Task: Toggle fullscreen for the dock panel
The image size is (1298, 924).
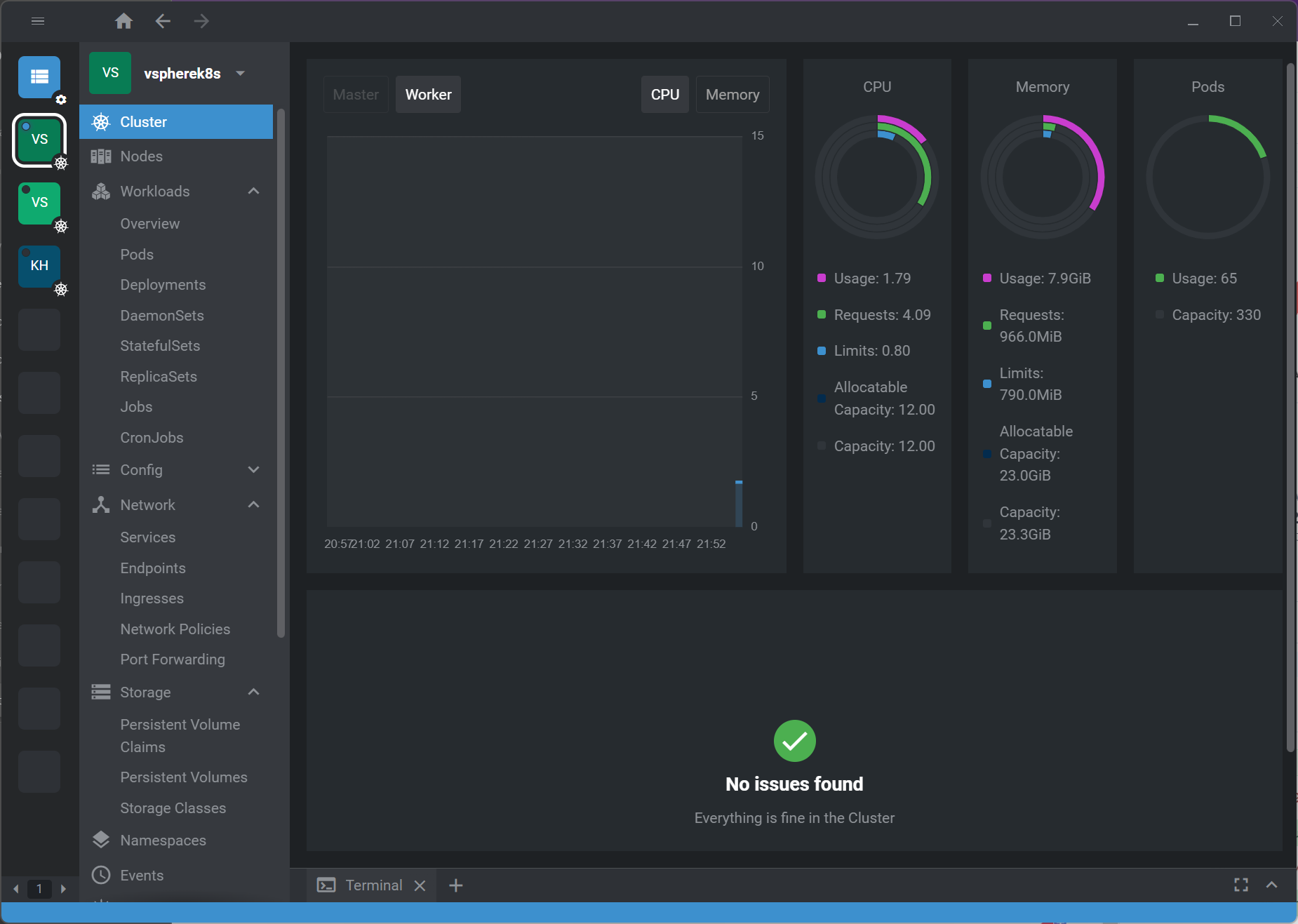Action: pyautogui.click(x=1241, y=885)
